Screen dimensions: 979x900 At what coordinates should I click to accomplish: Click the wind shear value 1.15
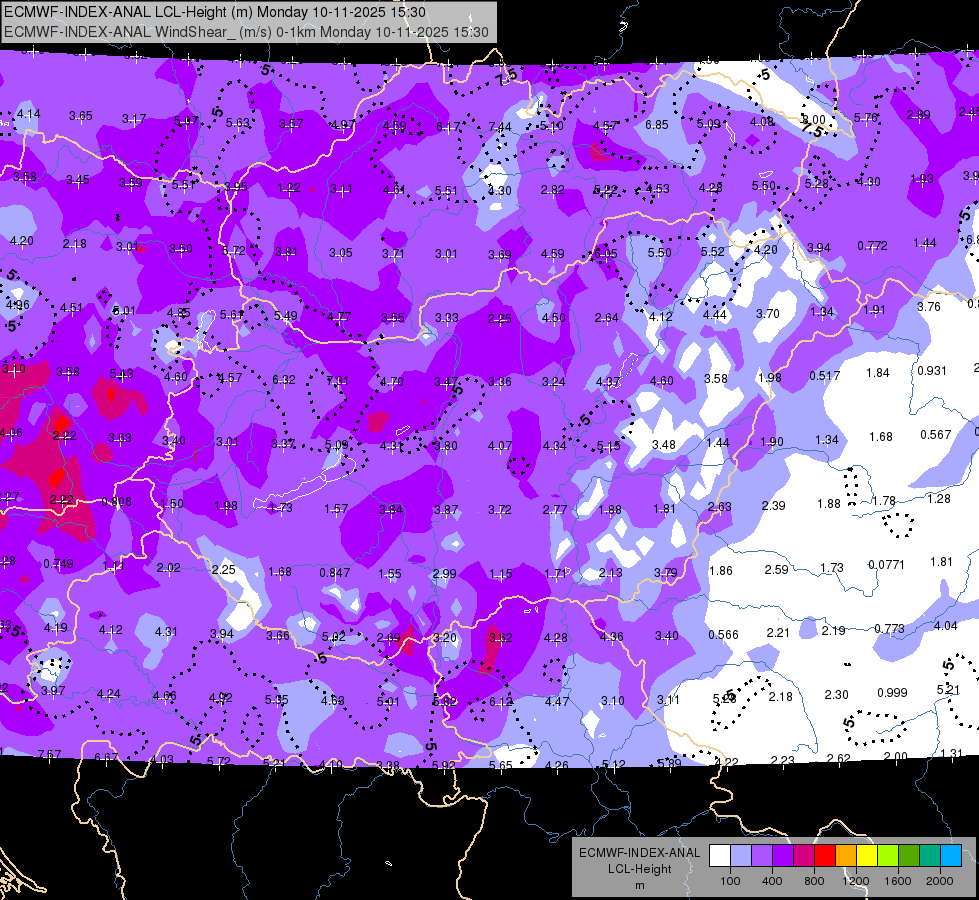coord(501,573)
